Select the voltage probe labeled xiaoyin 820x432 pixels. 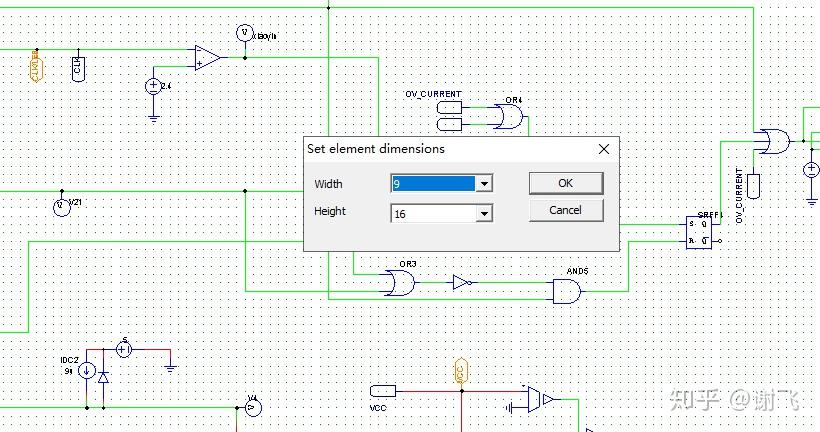[244, 33]
